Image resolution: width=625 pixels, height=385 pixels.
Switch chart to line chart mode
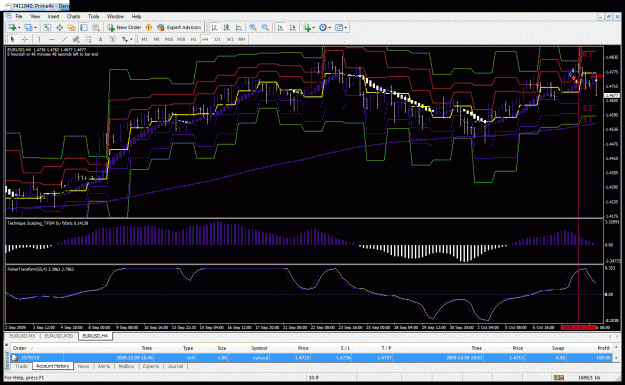click(x=239, y=28)
